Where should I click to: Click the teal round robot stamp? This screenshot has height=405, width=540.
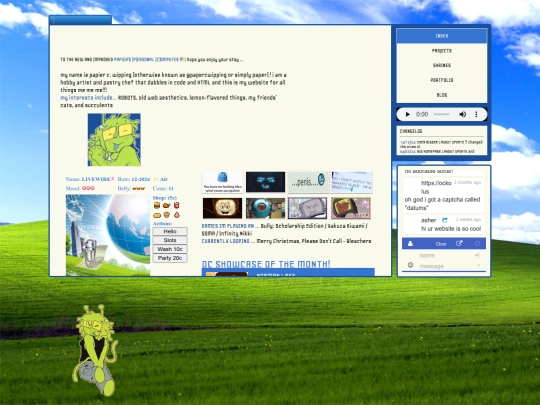pyautogui.click(x=265, y=208)
